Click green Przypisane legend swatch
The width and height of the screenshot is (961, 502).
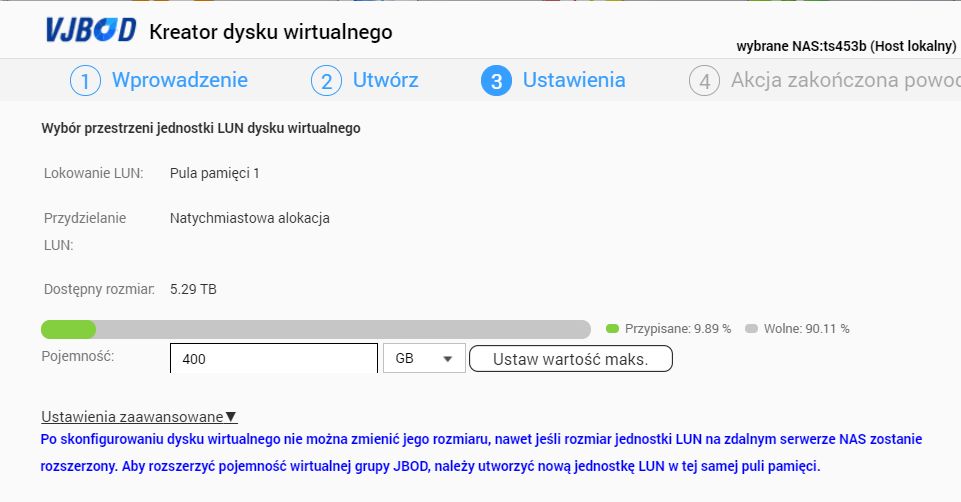click(x=612, y=329)
